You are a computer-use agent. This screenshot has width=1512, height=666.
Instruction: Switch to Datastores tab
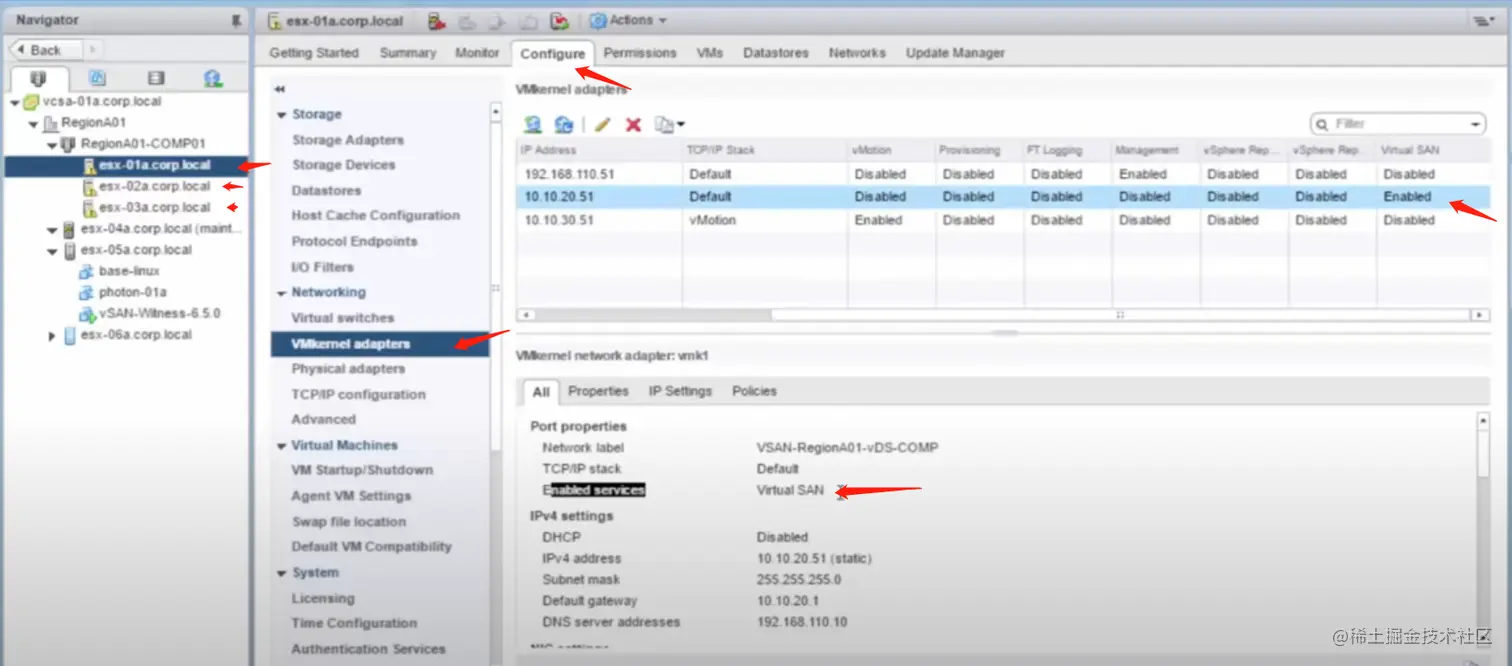pos(776,53)
